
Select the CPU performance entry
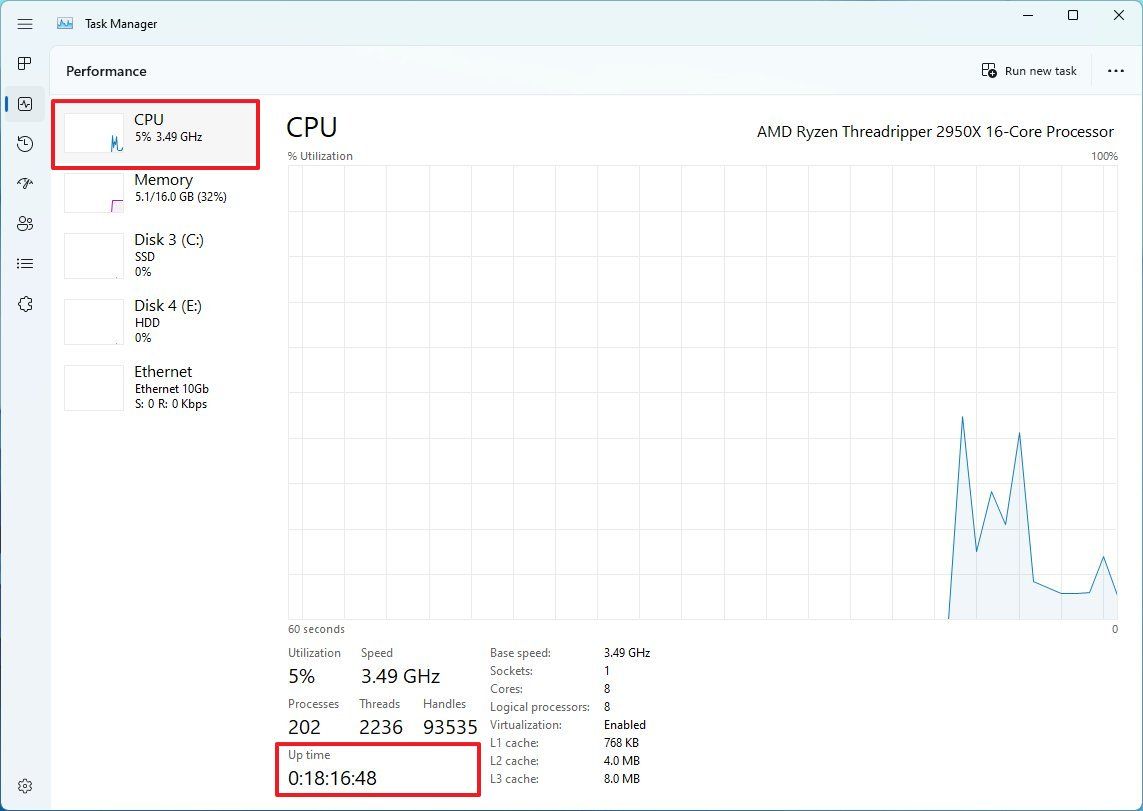[x=155, y=135]
